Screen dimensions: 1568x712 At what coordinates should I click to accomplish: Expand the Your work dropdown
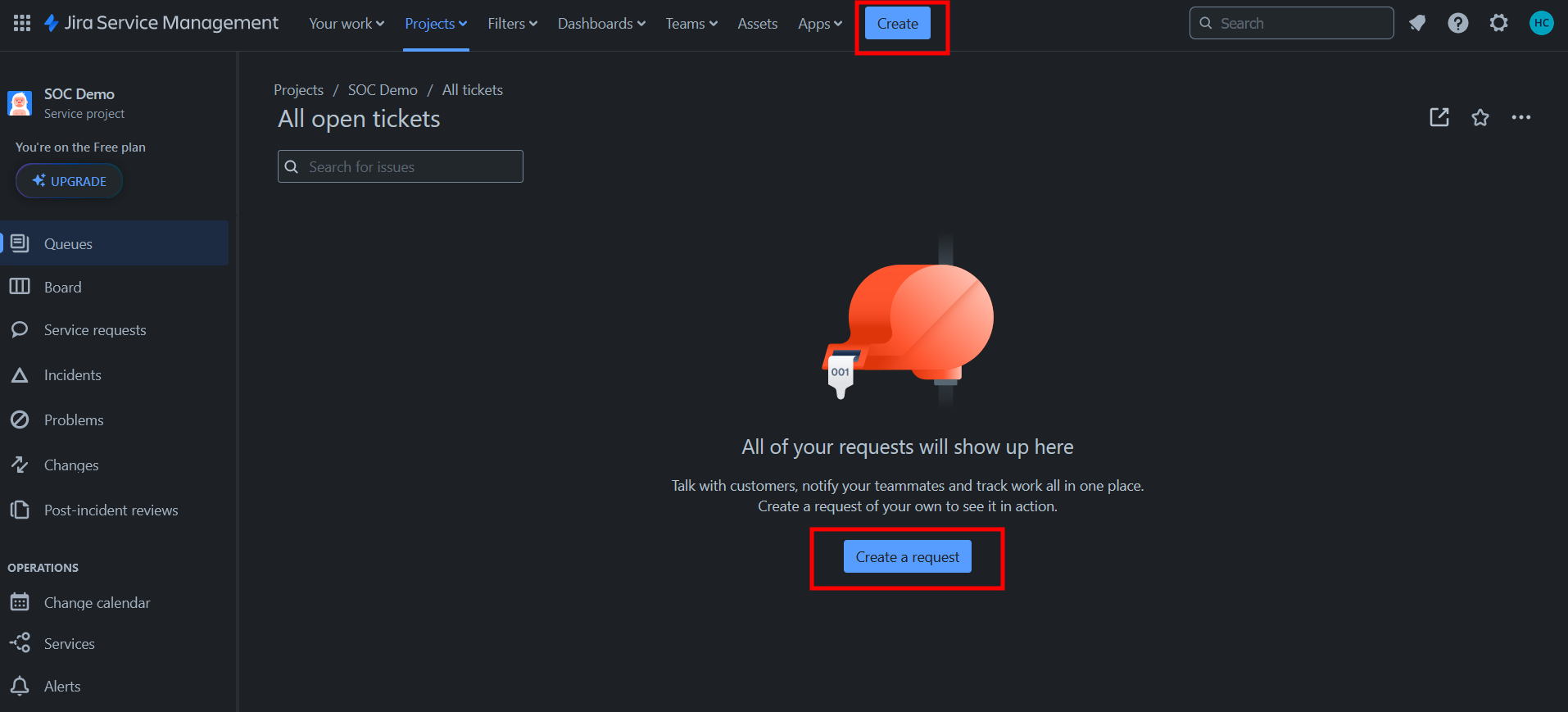click(347, 24)
